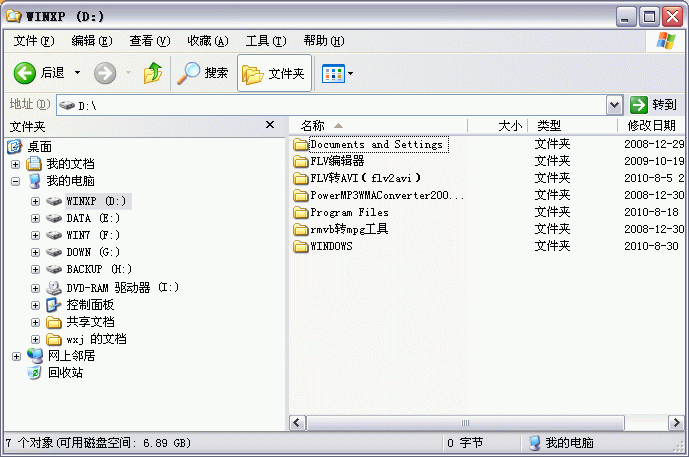Expand the WIN7 (F:) drive node

(x=36, y=236)
